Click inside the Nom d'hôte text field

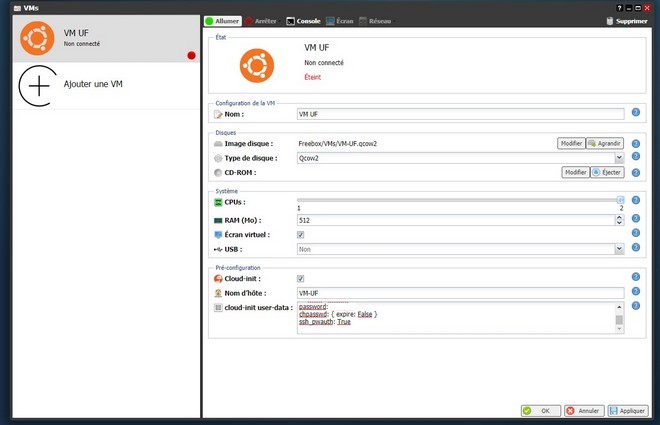tap(460, 293)
